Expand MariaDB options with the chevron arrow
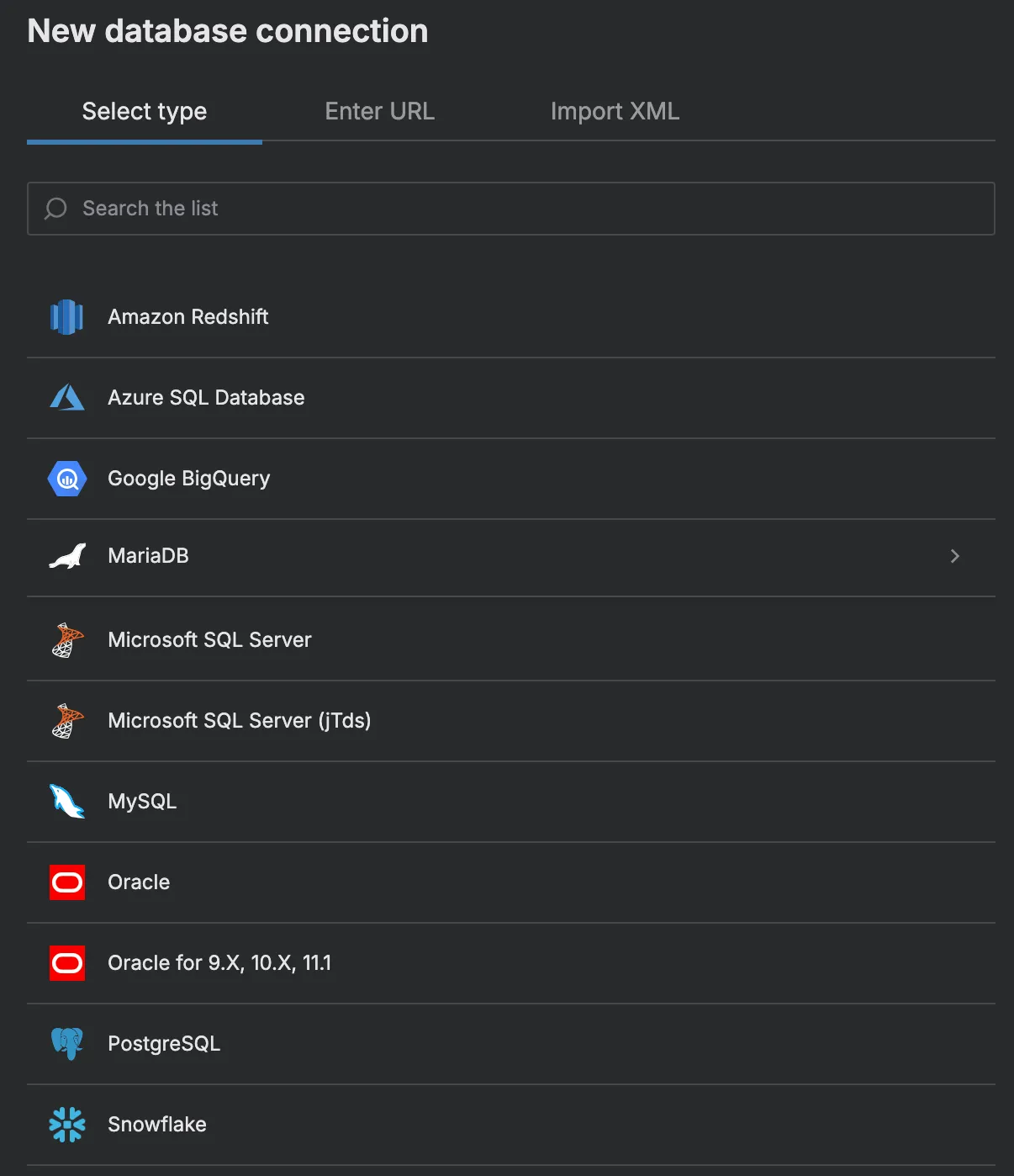The width and height of the screenshot is (1014, 1176). (x=954, y=556)
